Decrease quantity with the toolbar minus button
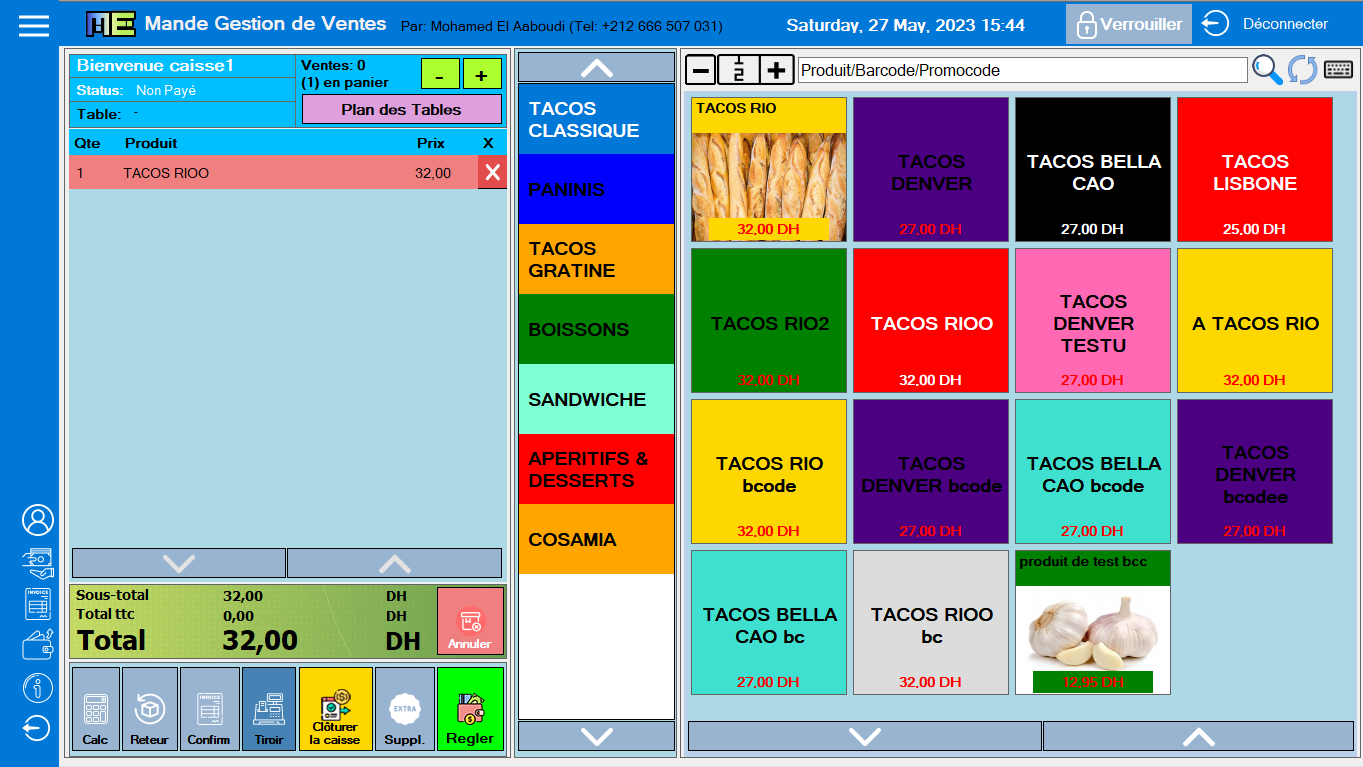The image size is (1363, 767). click(x=702, y=70)
